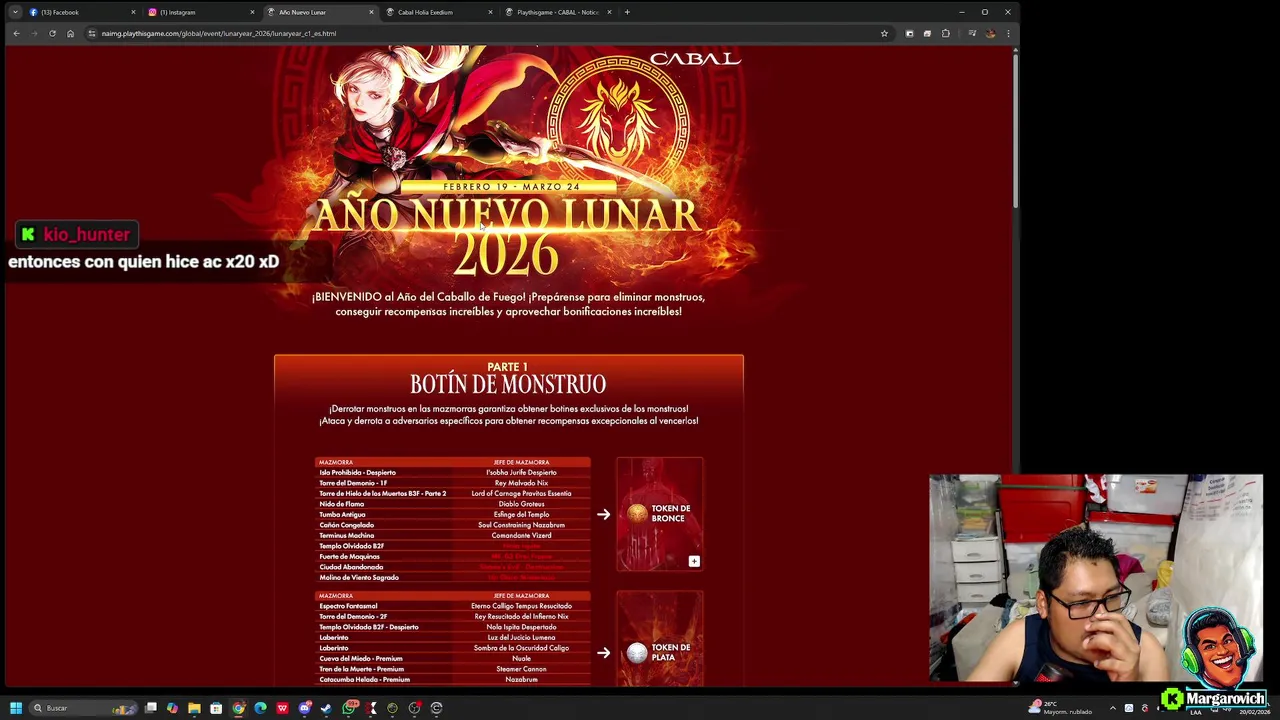Click 'Nido de Flama' dungeon row

point(453,504)
